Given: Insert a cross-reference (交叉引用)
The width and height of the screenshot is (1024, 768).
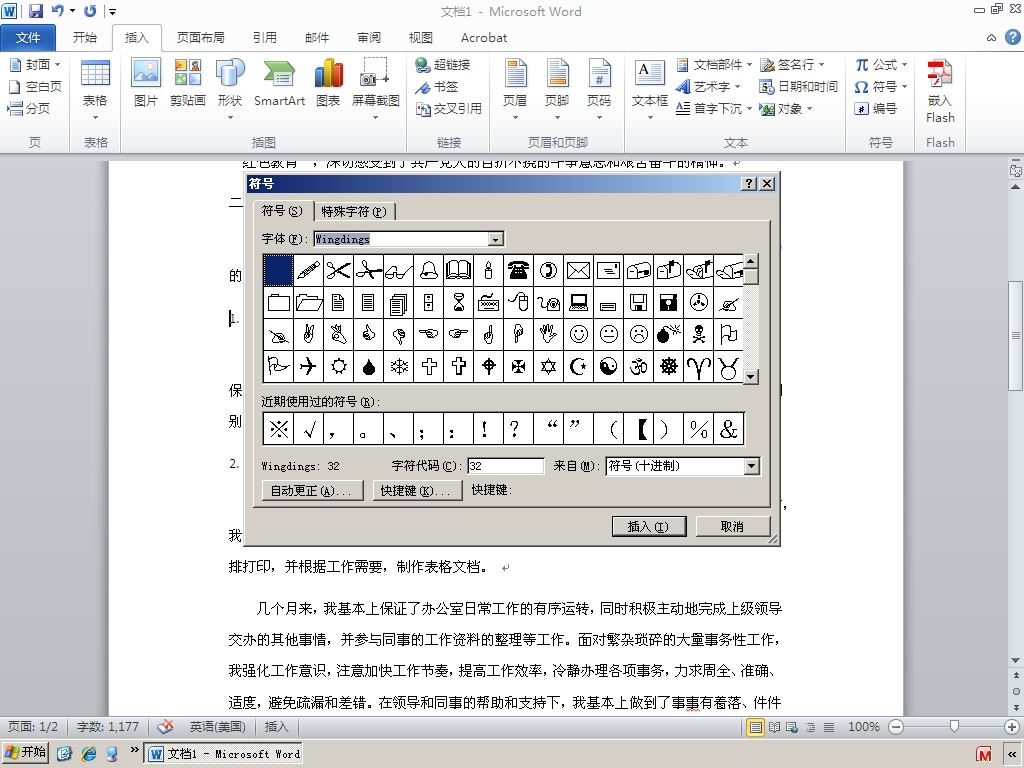Looking at the screenshot, I should click(x=449, y=108).
